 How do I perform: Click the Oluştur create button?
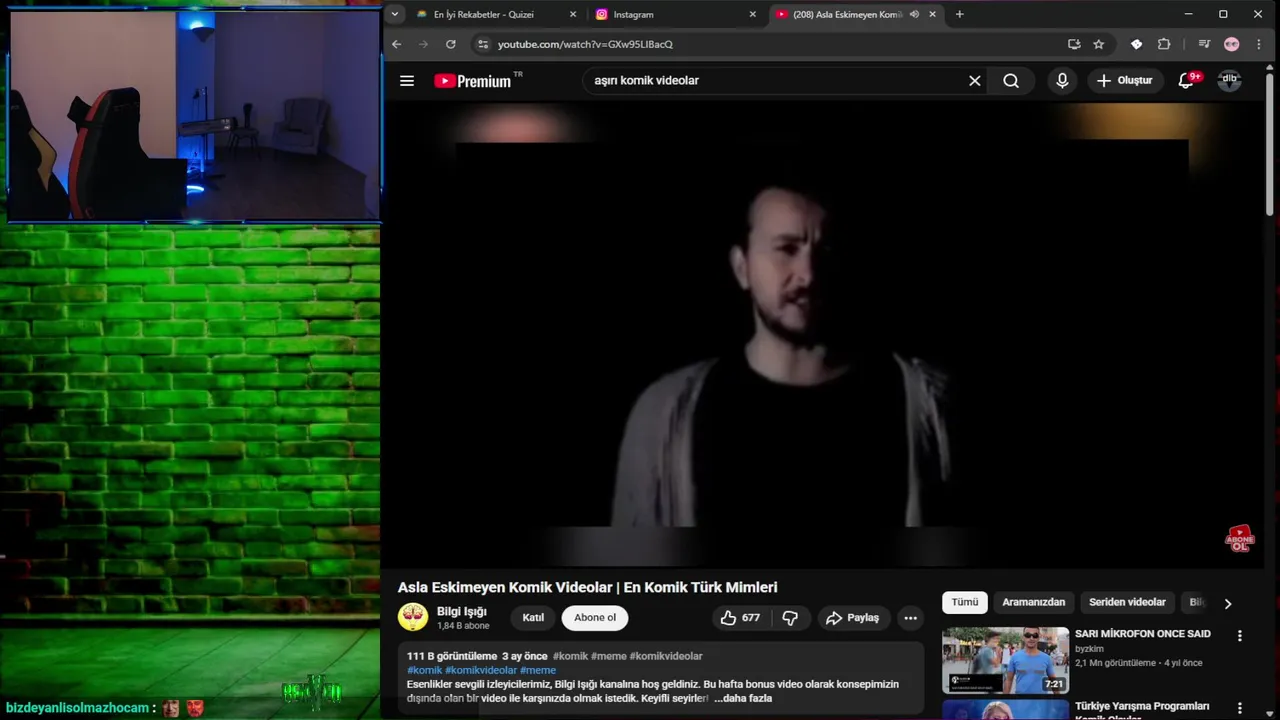tap(1124, 81)
